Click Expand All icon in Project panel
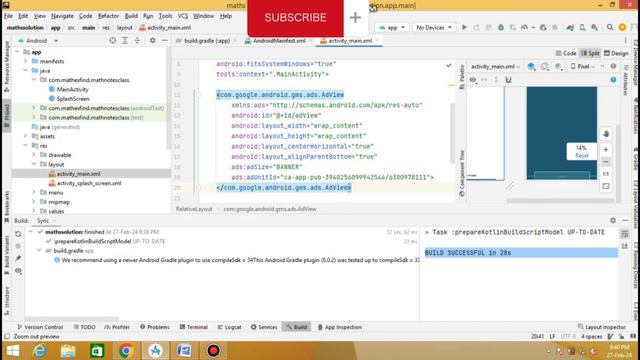 [x=125, y=40]
